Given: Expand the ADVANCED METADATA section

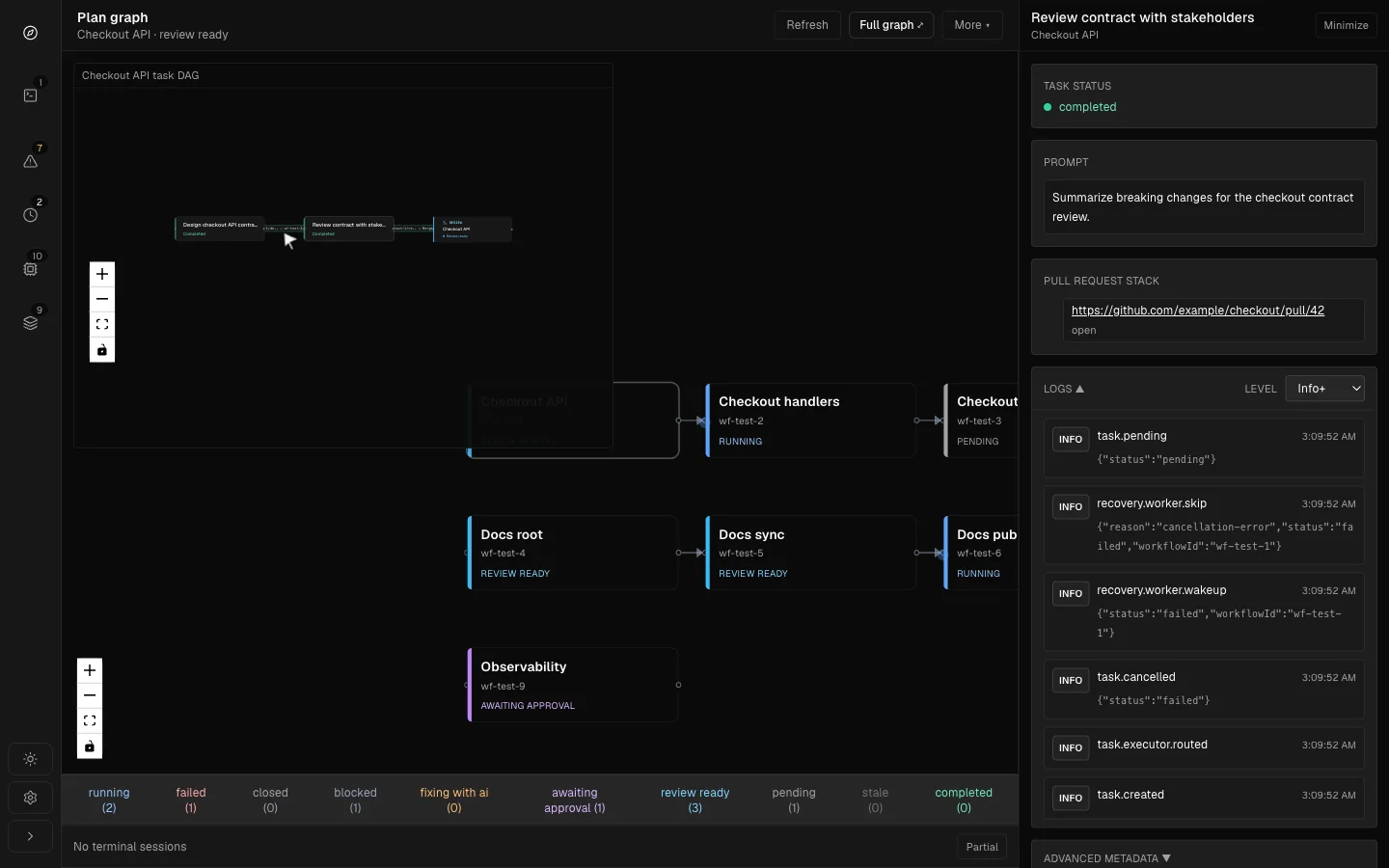Looking at the screenshot, I should [1107, 858].
